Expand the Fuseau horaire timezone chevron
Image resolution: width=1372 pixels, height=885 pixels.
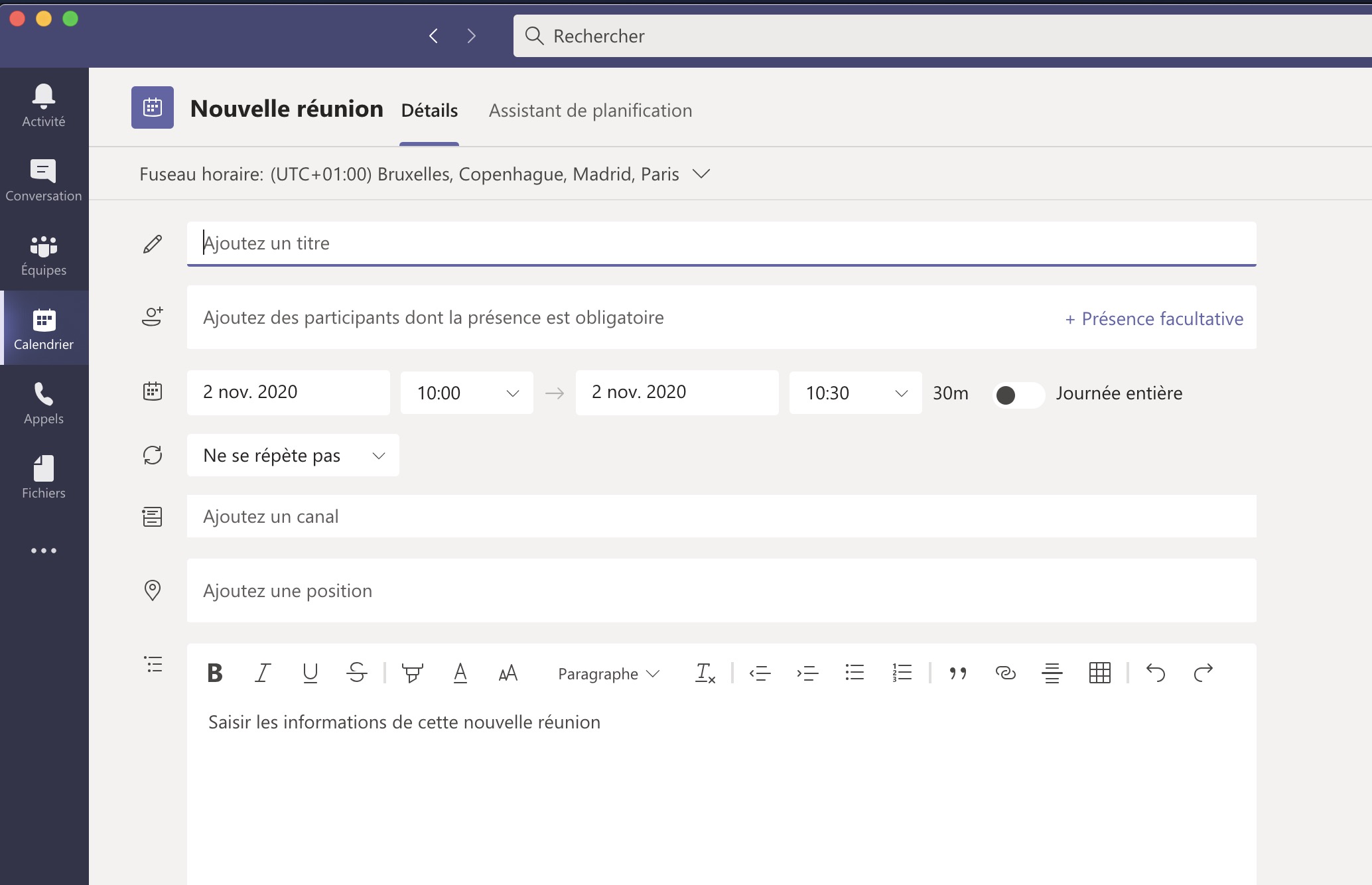pyautogui.click(x=701, y=174)
